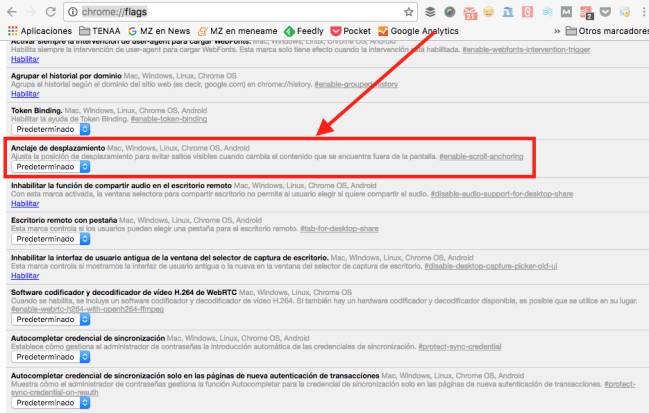Click the chrome://flags address bar
This screenshot has width=649, height=413.
click(x=240, y=12)
